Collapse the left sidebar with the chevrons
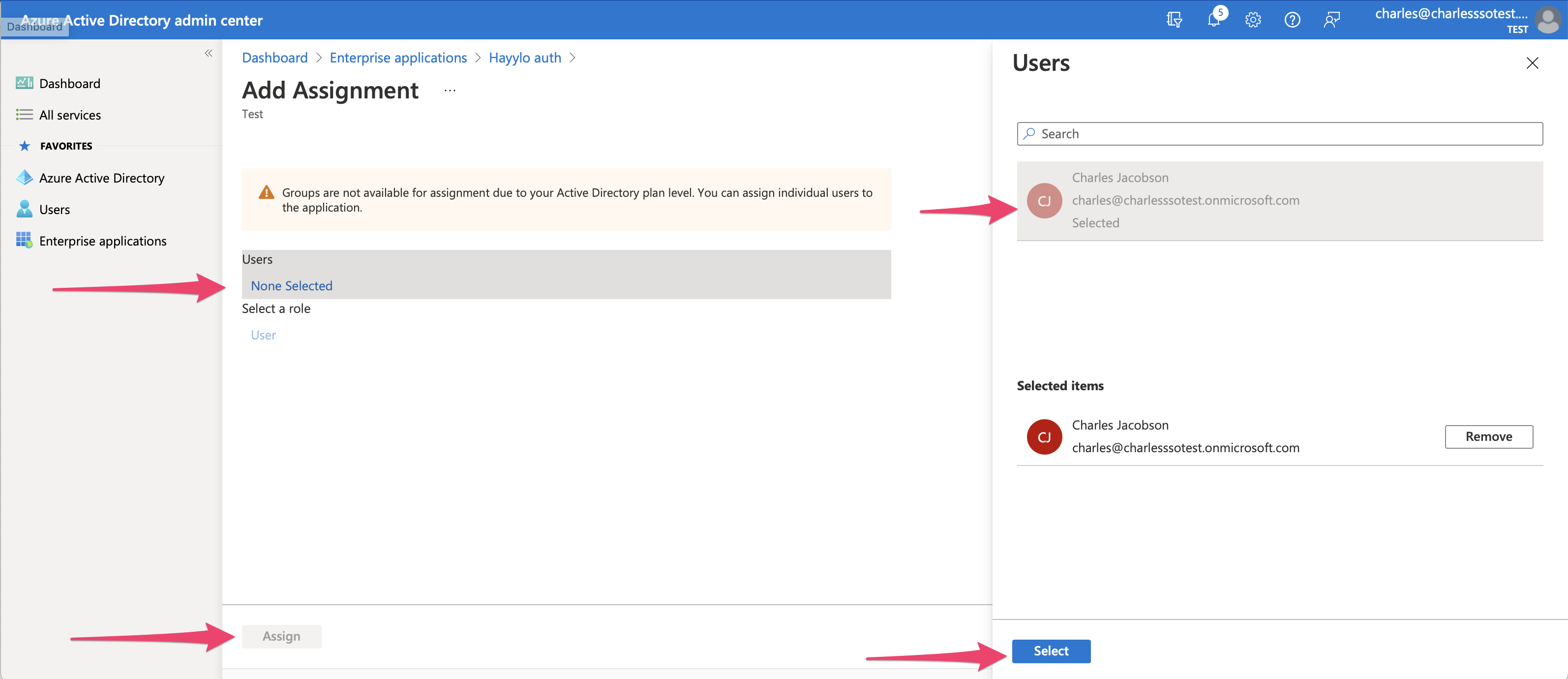1568x679 pixels. tap(208, 54)
